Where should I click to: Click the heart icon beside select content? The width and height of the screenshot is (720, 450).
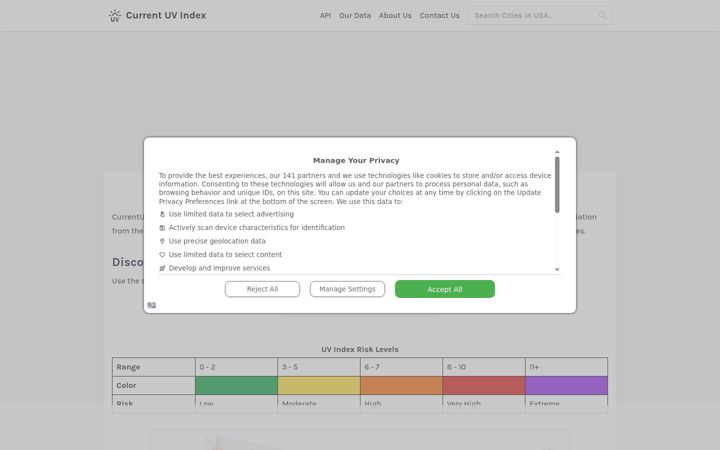point(162,254)
